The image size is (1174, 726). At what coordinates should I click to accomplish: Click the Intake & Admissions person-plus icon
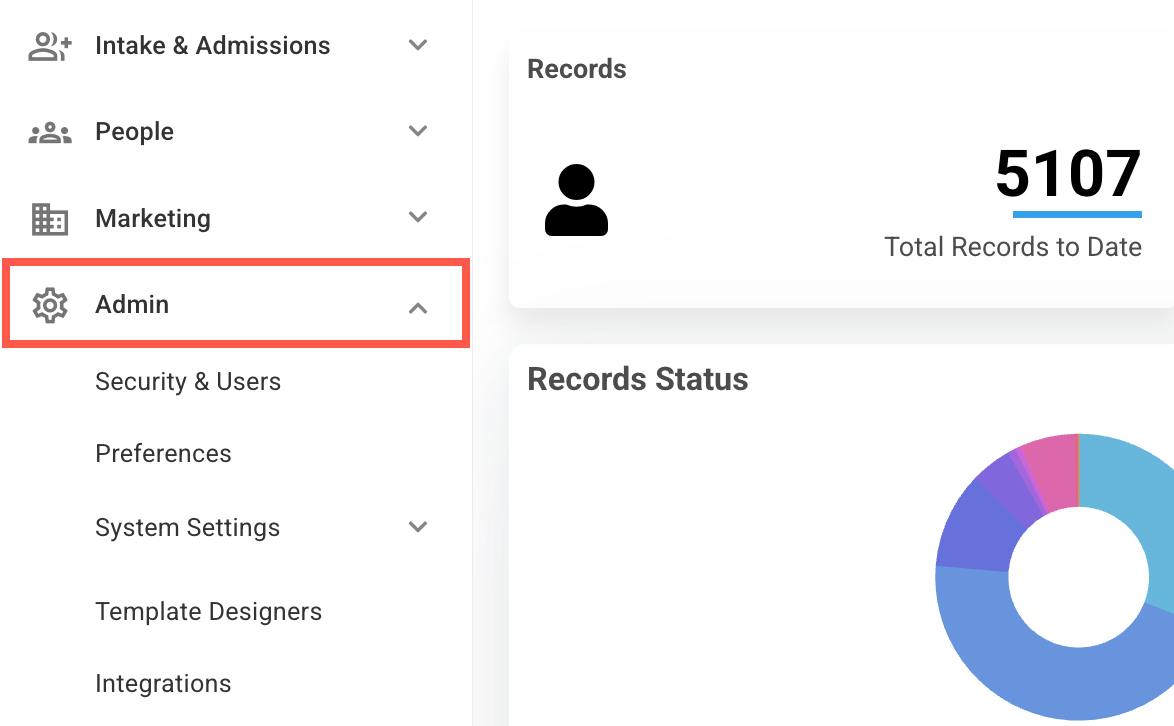tap(49, 46)
